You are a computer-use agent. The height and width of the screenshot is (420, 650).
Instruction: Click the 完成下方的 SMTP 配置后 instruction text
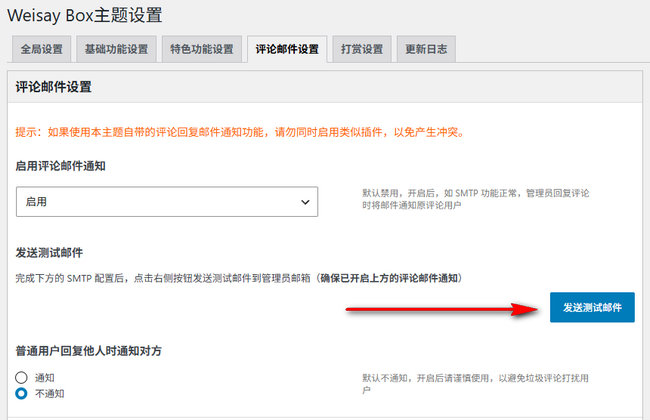[x=239, y=278]
